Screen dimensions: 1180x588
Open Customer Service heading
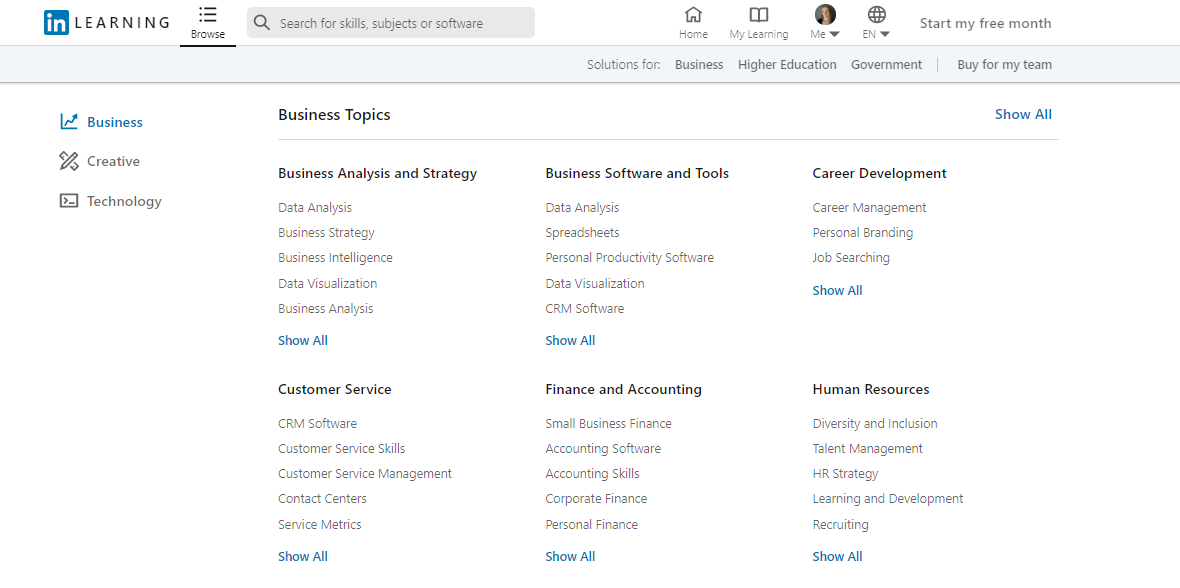(x=335, y=389)
